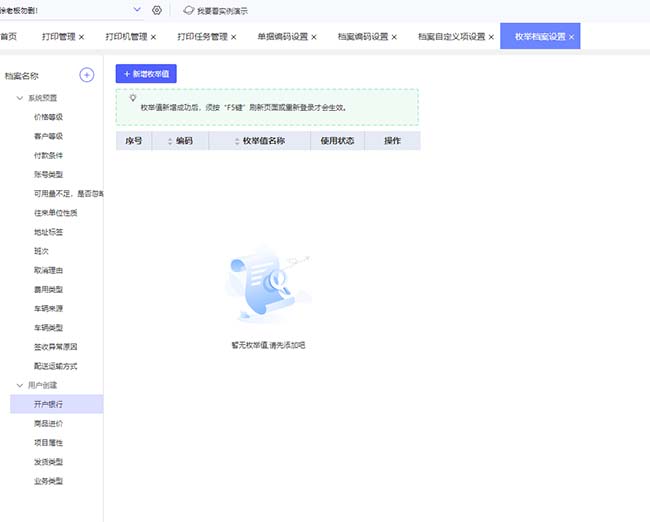The image size is (650, 522).
Task: Click the empty-state document illustration
Action: click(x=267, y=286)
